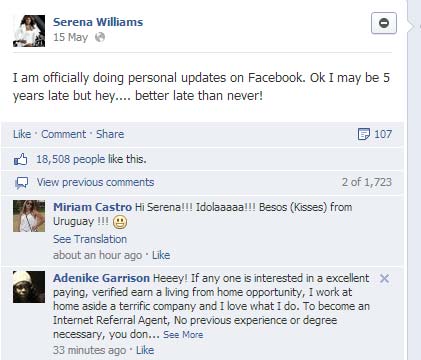
Task: Click the hide post minus icon button
Action: click(x=384, y=23)
